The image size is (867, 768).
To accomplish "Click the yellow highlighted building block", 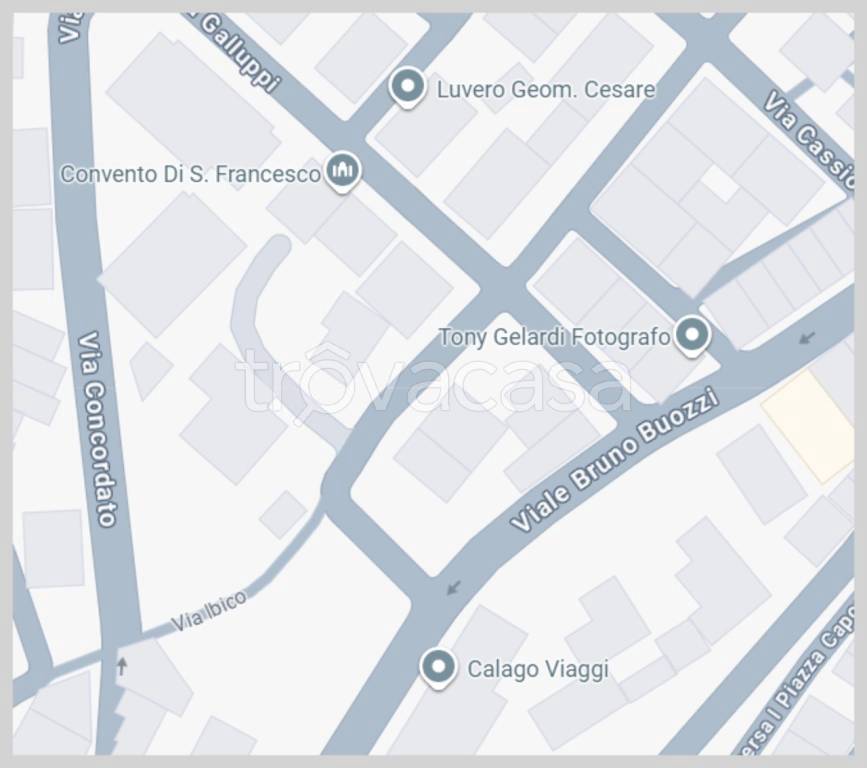I will [808, 427].
